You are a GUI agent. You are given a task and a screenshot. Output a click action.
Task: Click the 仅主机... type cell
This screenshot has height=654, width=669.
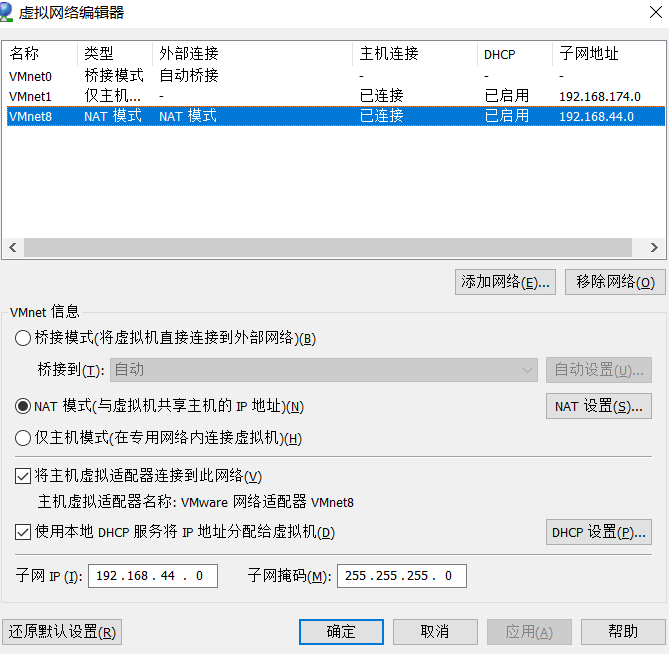(112, 96)
